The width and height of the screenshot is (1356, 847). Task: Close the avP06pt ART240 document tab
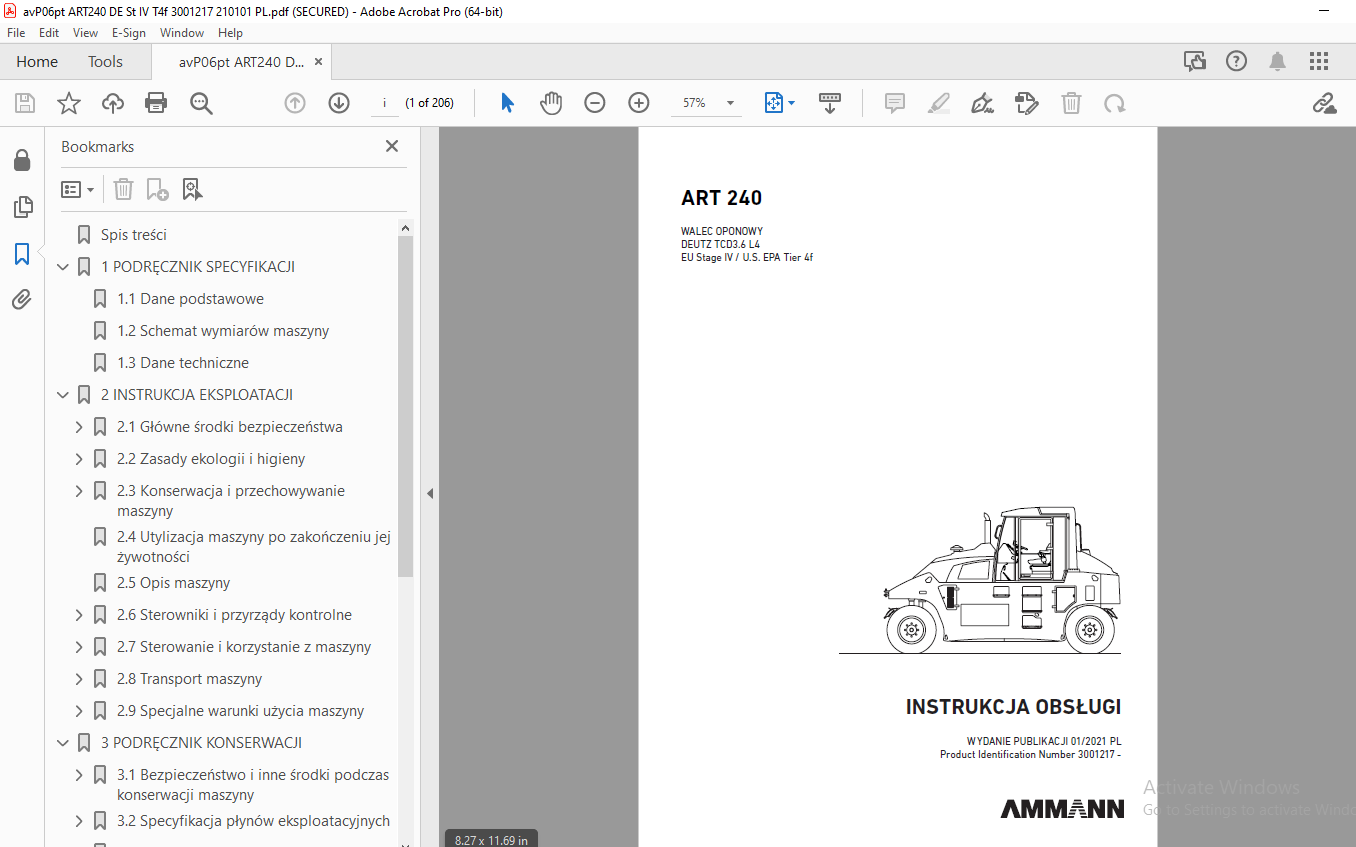tap(319, 62)
